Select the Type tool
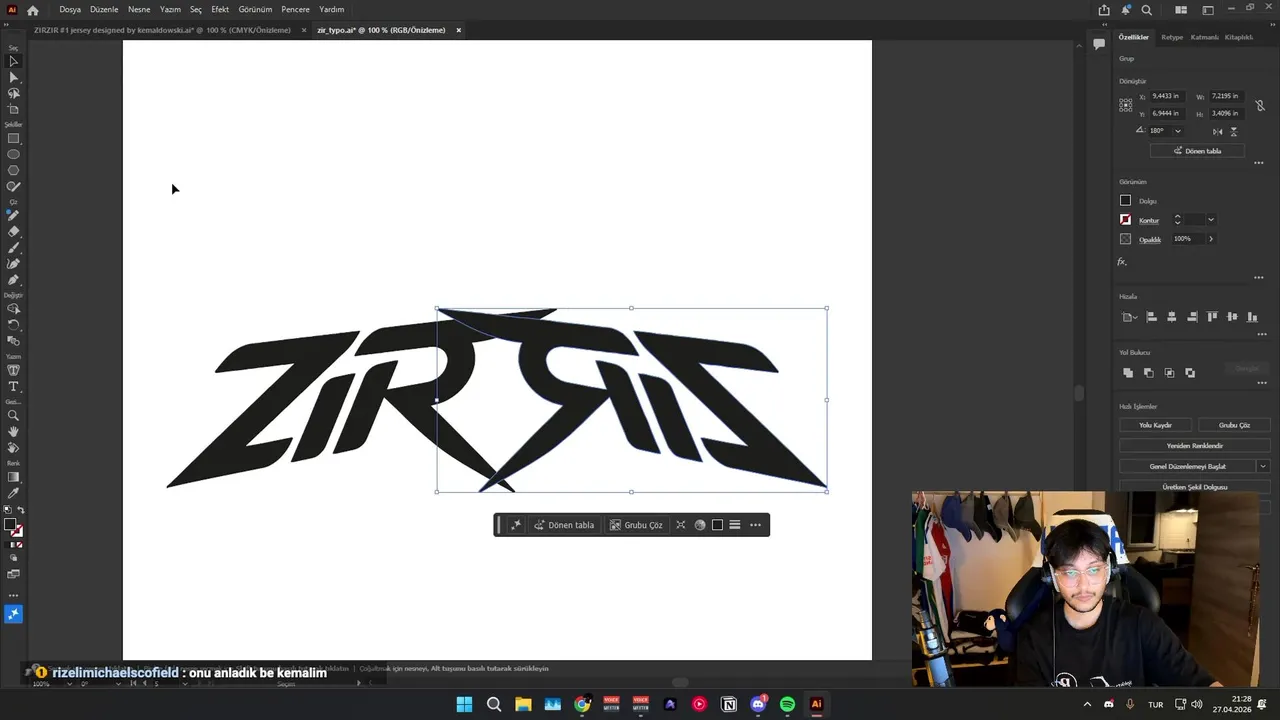The height and width of the screenshot is (720, 1280). tap(13, 386)
